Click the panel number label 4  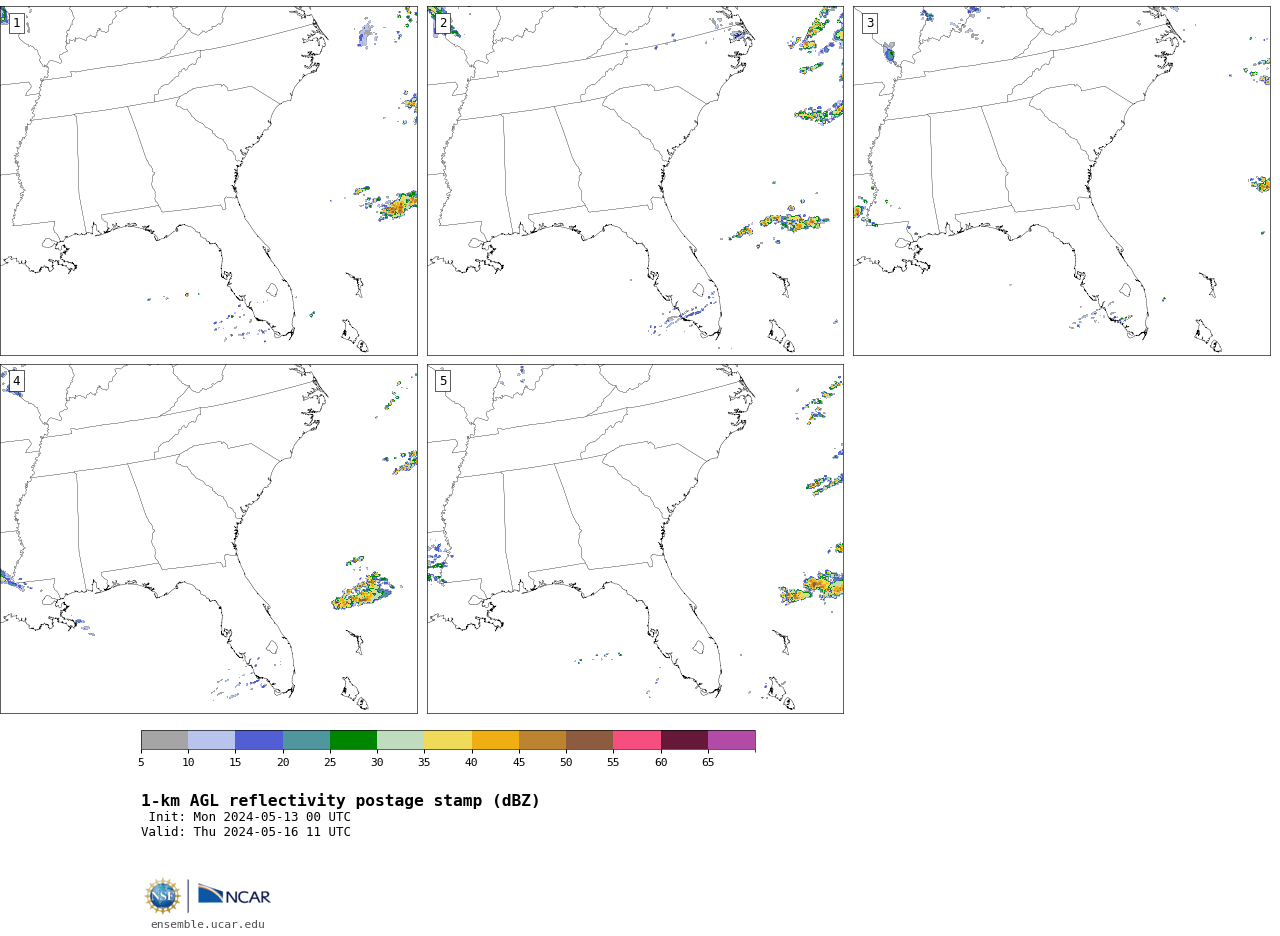pyautogui.click(x=16, y=381)
